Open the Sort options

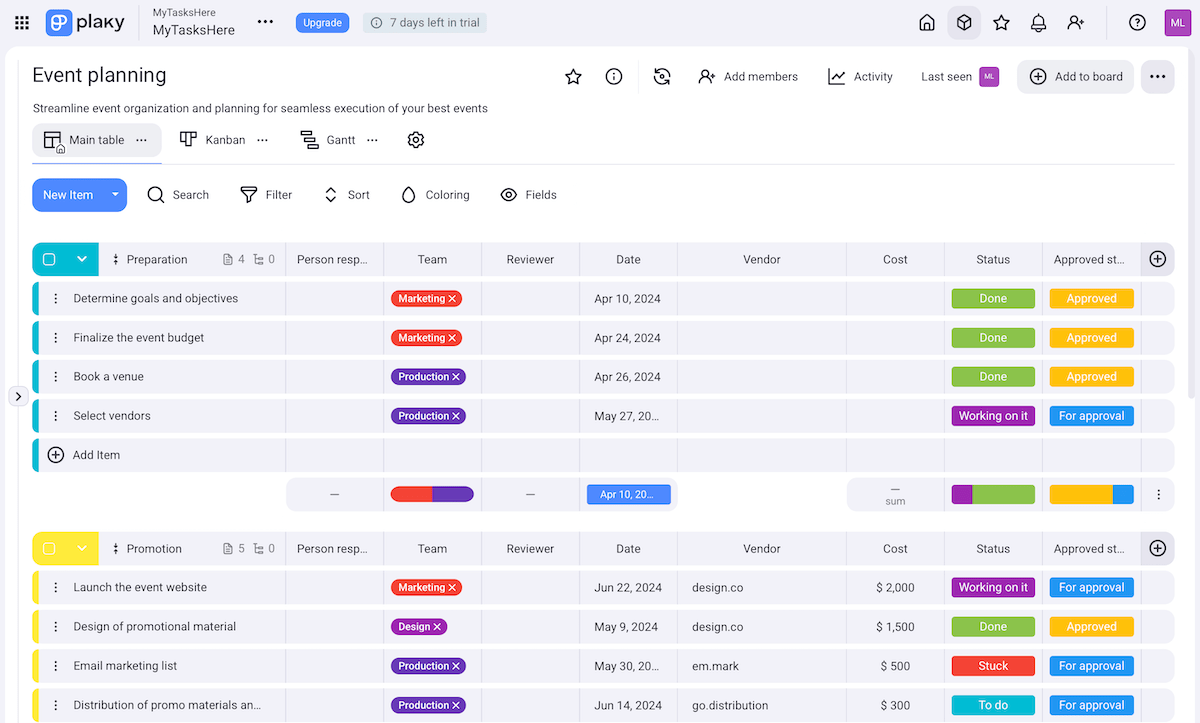346,195
